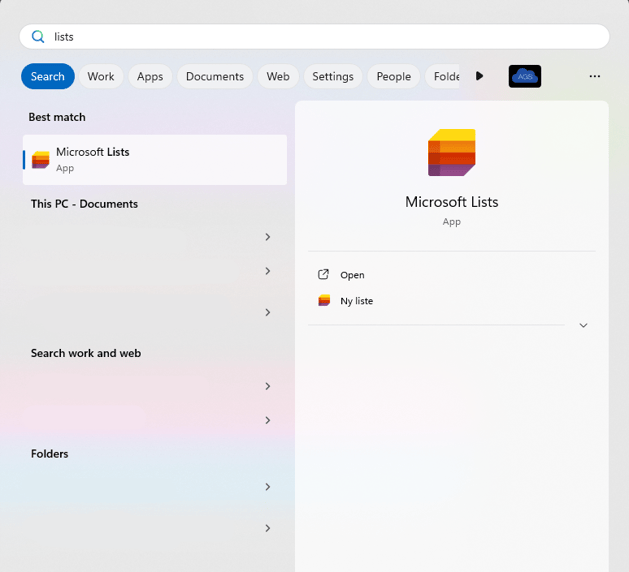Viewport: 629px width, 572px height.
Task: Expand the first result under Search work and web
Action: 268,386
